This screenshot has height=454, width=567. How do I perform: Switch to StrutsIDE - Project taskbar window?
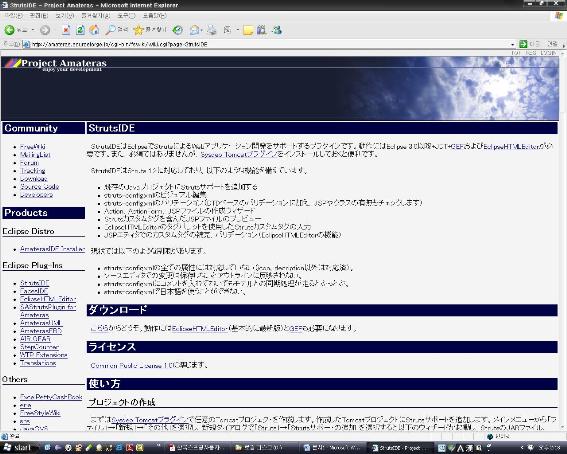(400, 448)
